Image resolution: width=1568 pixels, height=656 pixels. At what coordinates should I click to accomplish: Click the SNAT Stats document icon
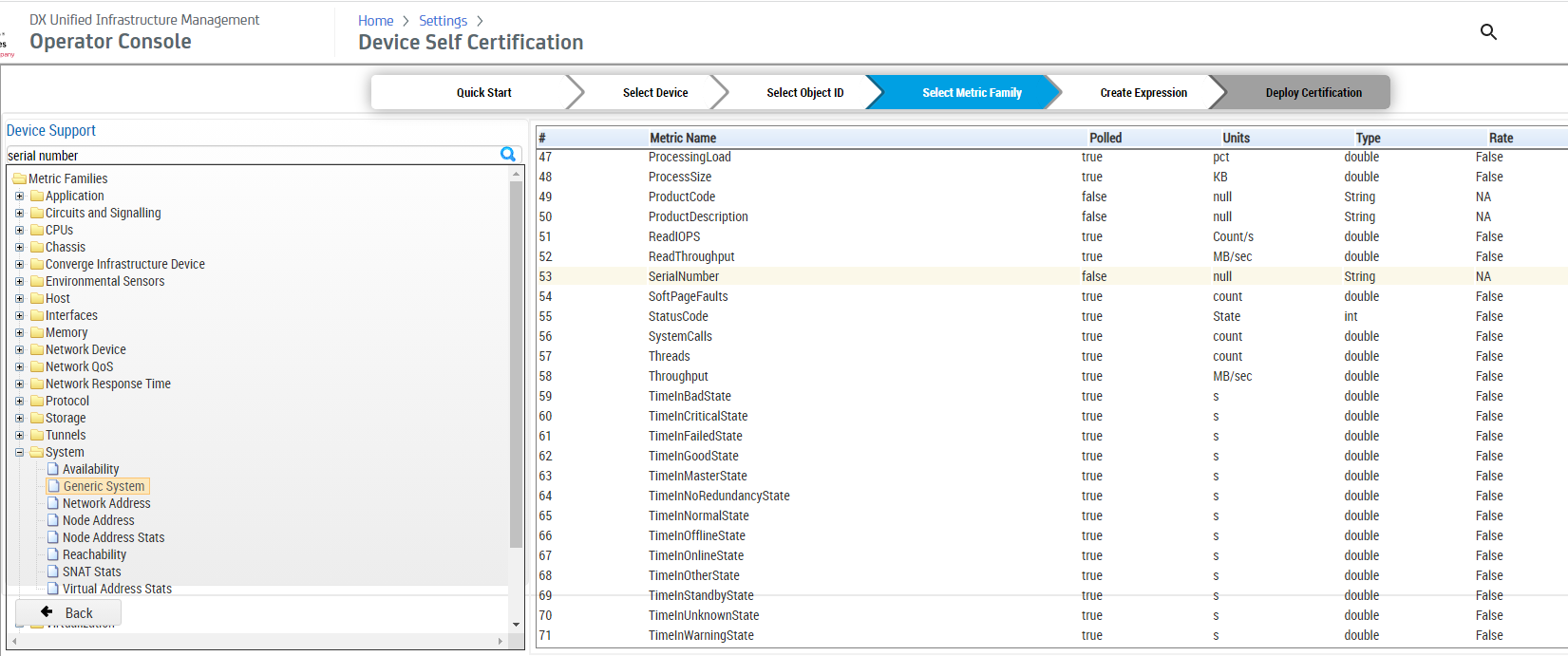(53, 572)
